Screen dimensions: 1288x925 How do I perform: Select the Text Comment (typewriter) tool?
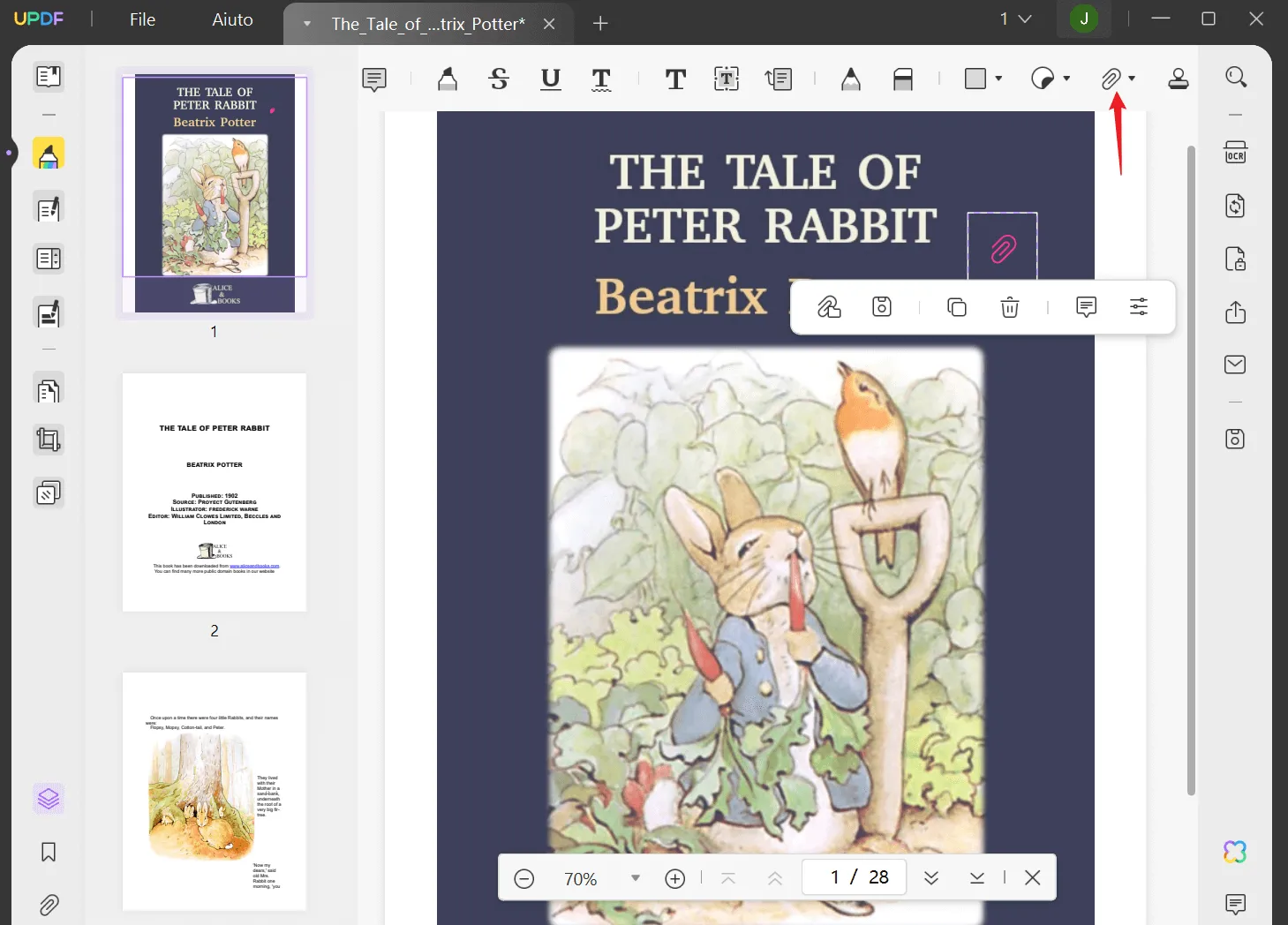(675, 79)
